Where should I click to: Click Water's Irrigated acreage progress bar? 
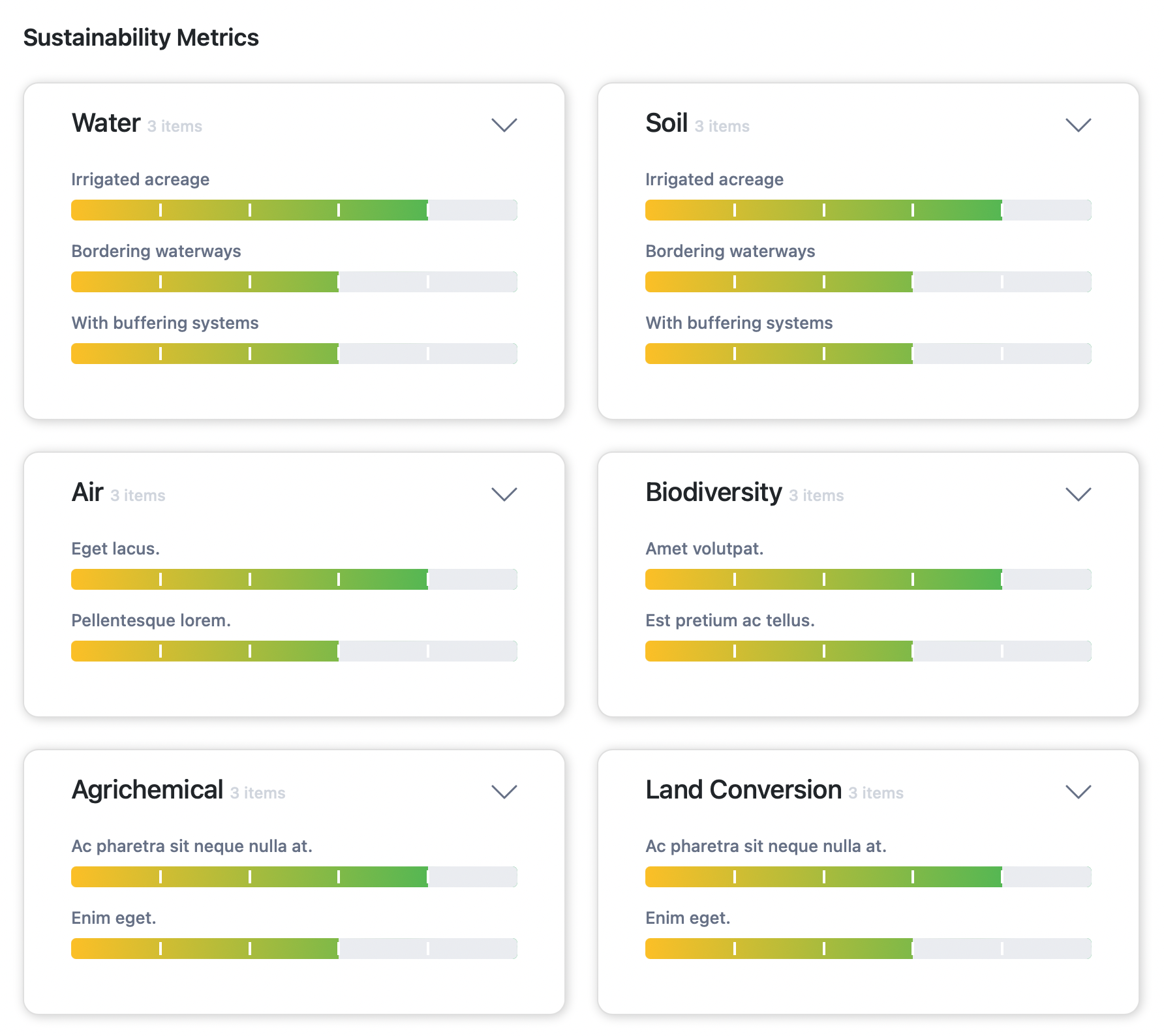[294, 210]
